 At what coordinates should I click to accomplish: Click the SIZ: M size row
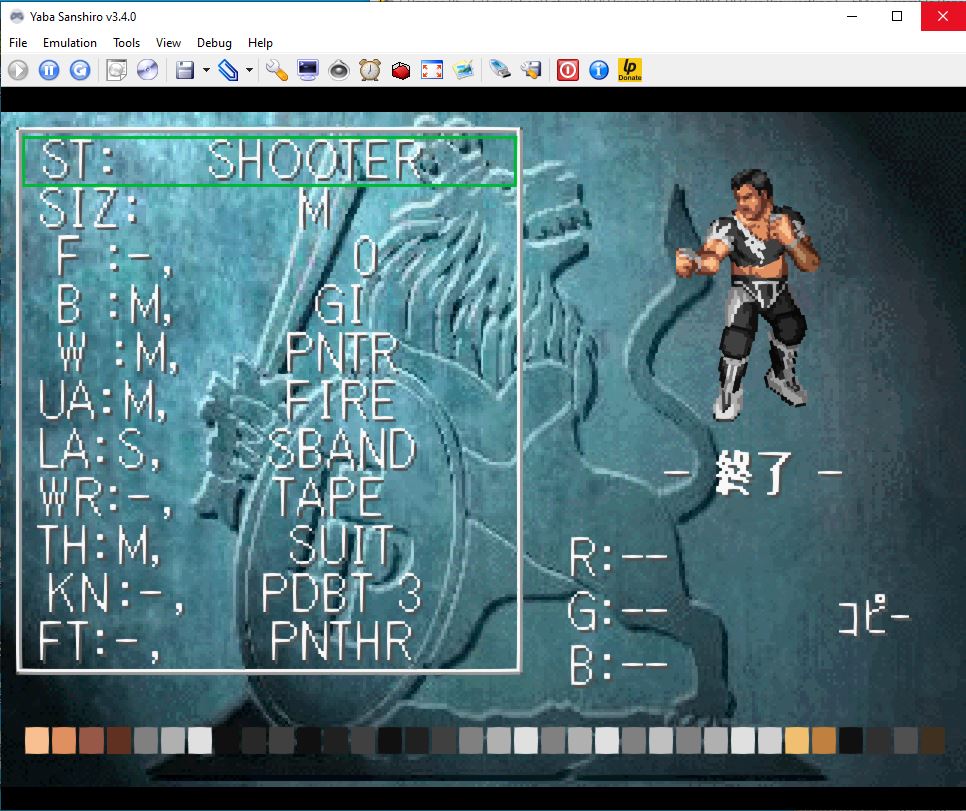(x=269, y=208)
